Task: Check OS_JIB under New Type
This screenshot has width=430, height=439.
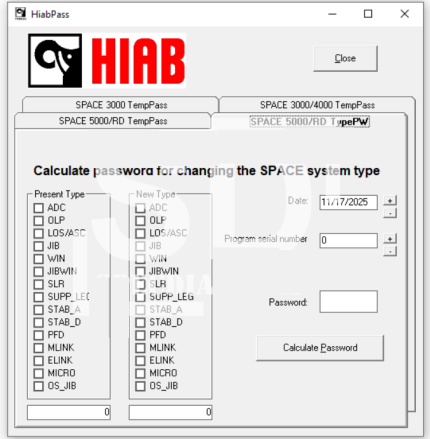Action: (140, 386)
